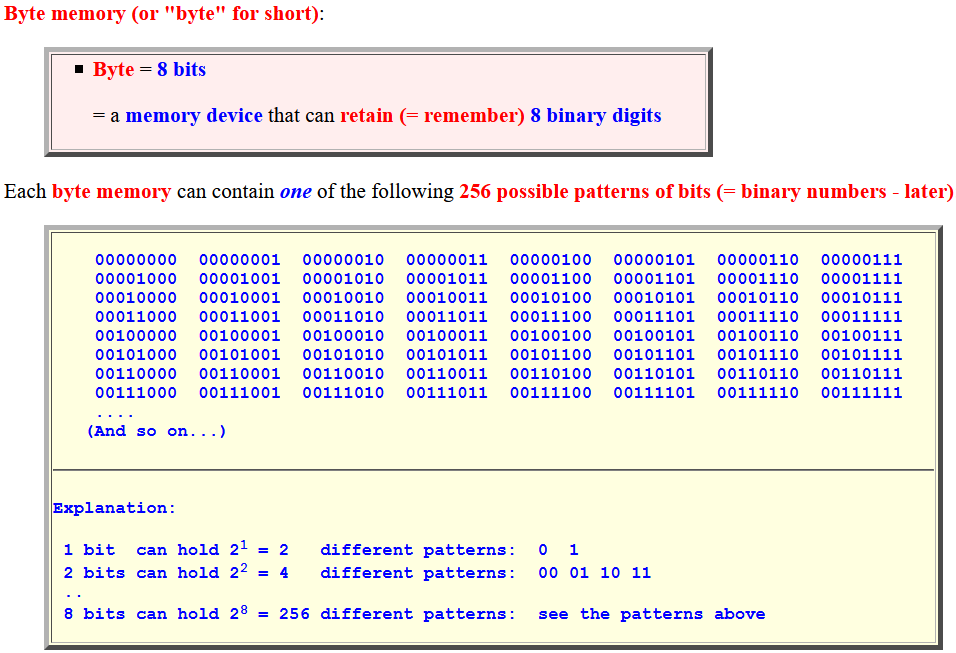Click the '00 01 10 11' patterns list

[x=594, y=573]
